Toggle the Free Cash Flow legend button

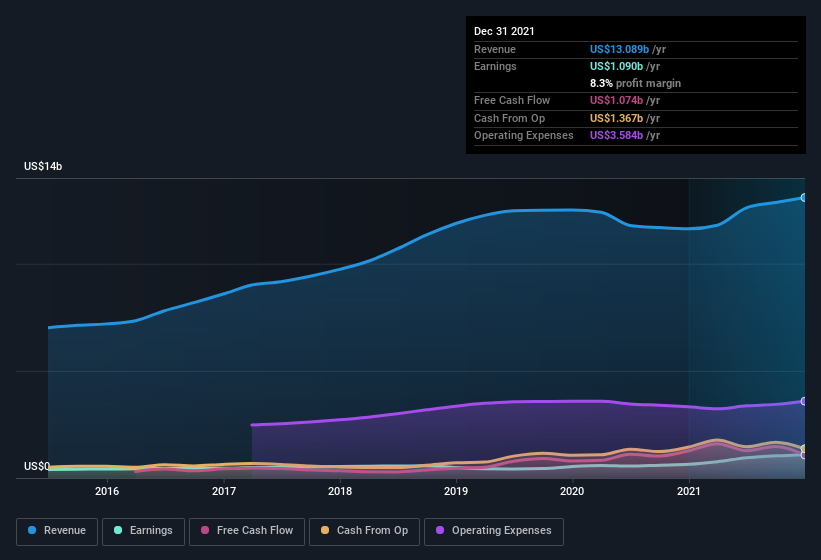[x=247, y=531]
